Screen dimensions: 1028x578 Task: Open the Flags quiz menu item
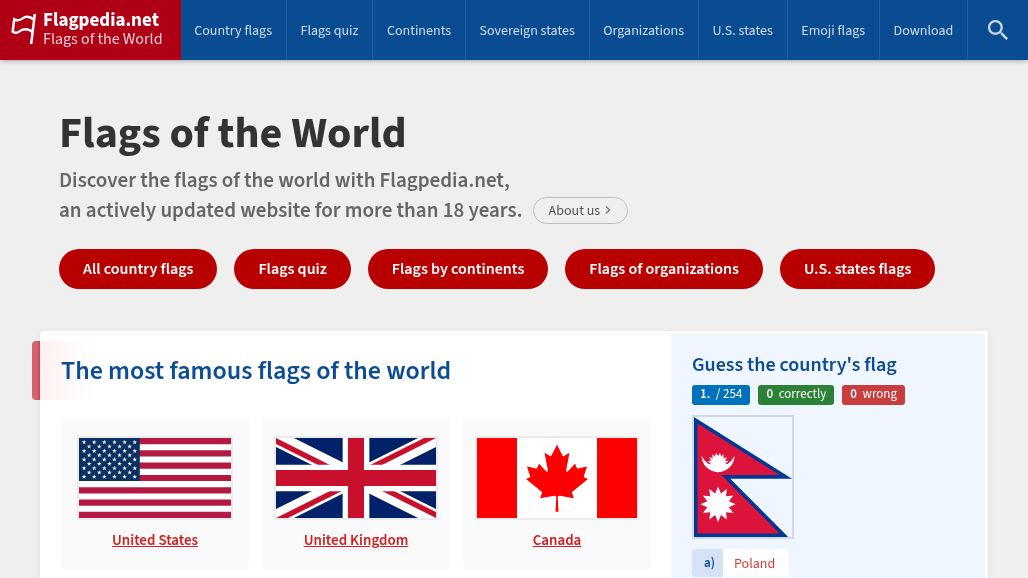coord(329,30)
